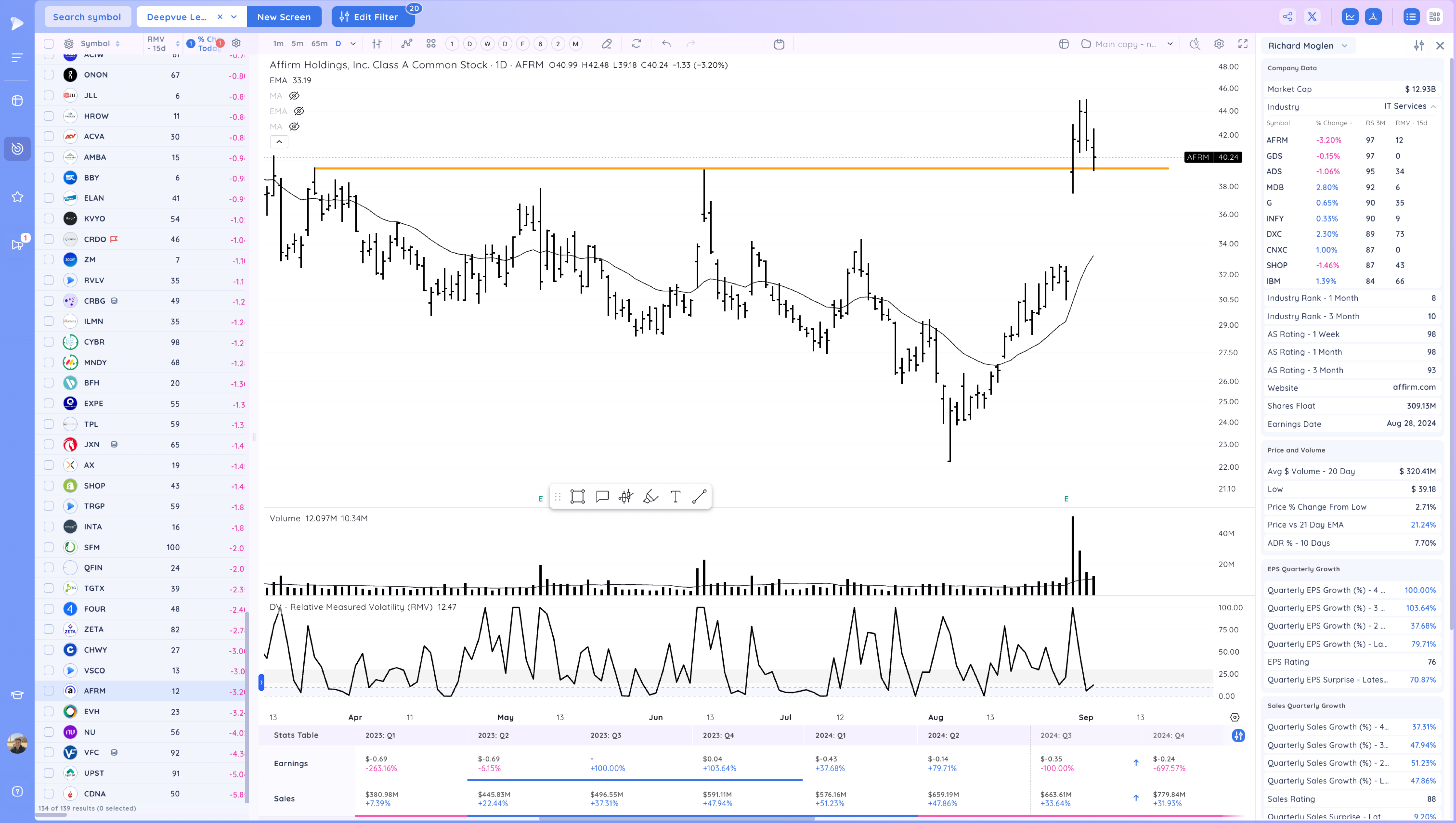
Task: Expand the Richard Moglen profile dropdown
Action: pos(1344,46)
